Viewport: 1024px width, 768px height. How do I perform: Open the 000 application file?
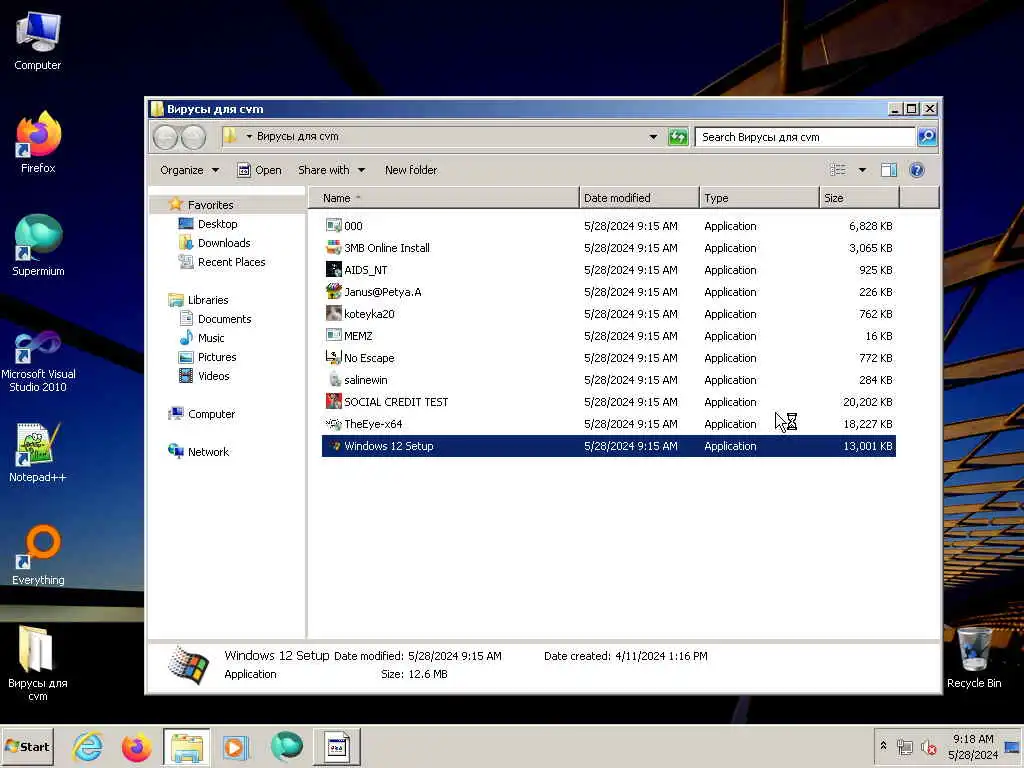353,226
